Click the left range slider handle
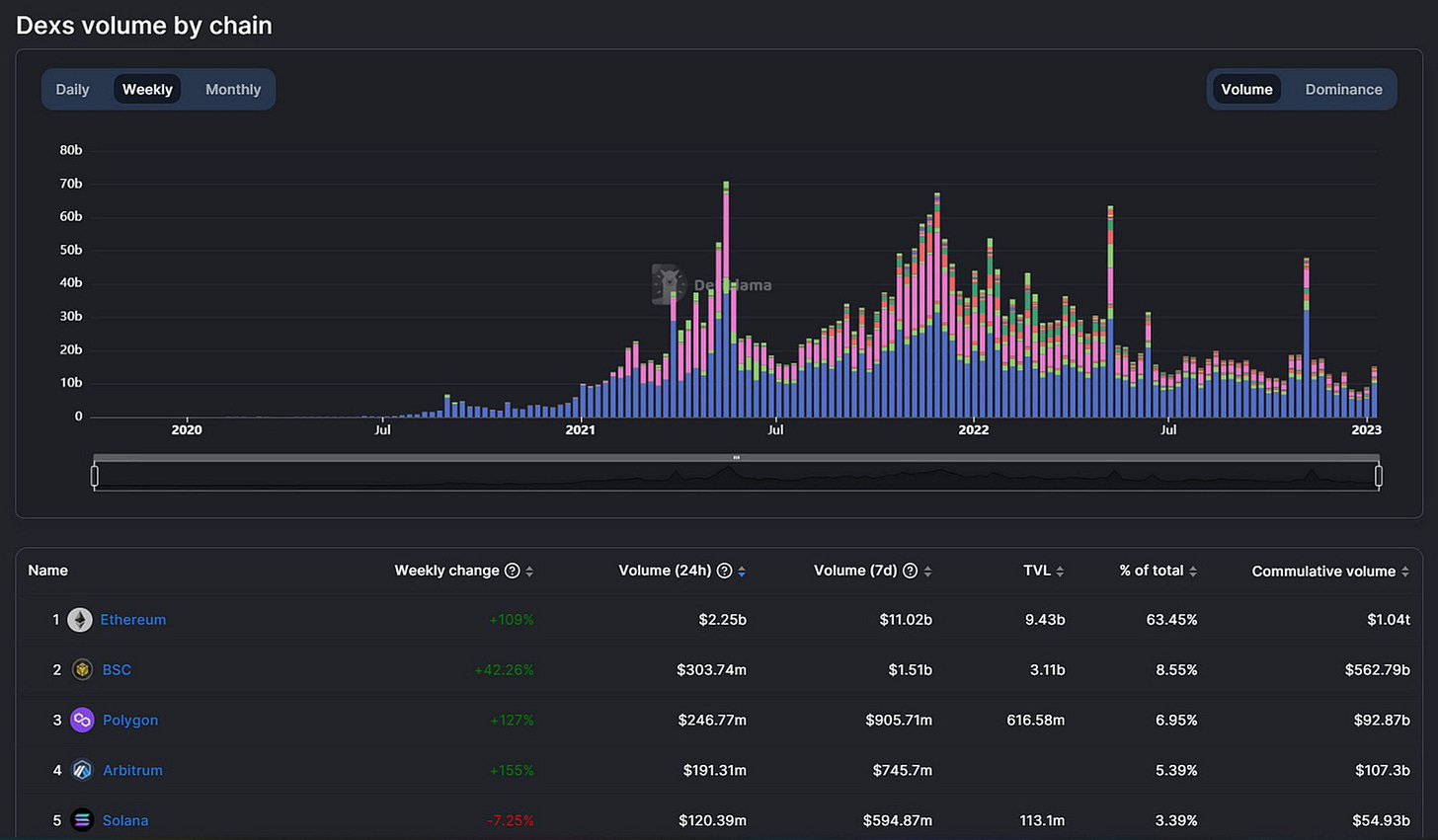This screenshot has height=840, width=1438. pos(95,476)
